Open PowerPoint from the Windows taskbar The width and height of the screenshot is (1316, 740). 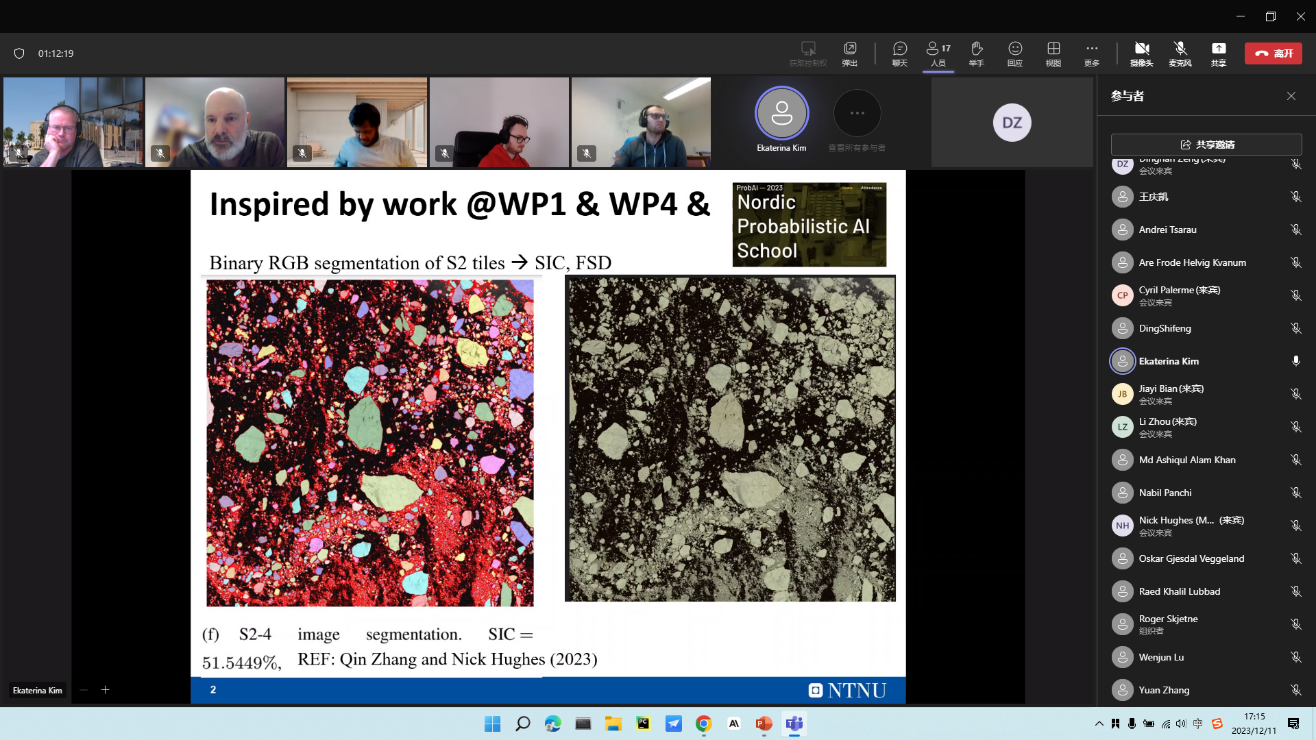764,723
